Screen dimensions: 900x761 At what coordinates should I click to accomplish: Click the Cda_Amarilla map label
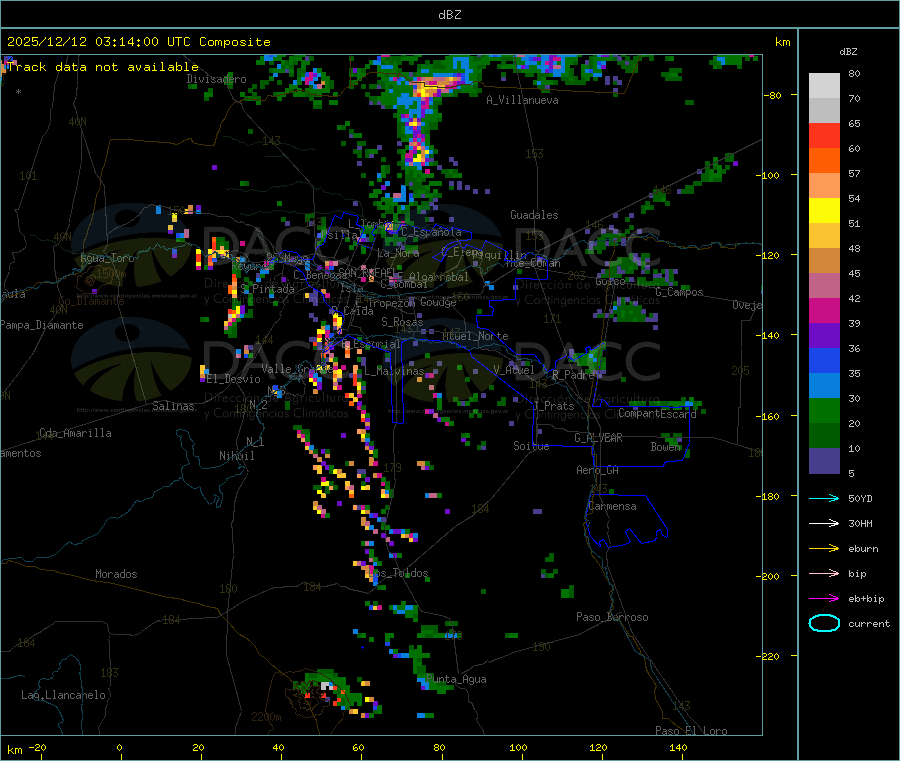[x=75, y=433]
